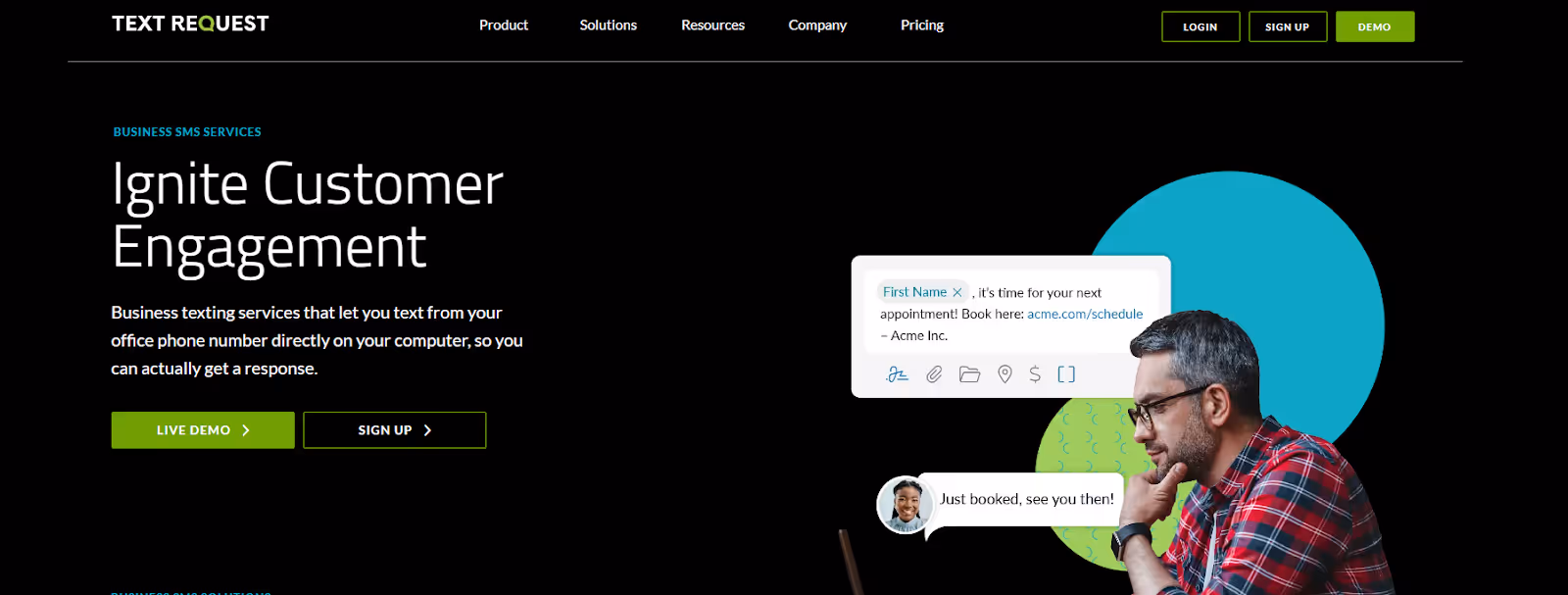Open the Company menu
The width and height of the screenshot is (1568, 595).
pos(817,25)
